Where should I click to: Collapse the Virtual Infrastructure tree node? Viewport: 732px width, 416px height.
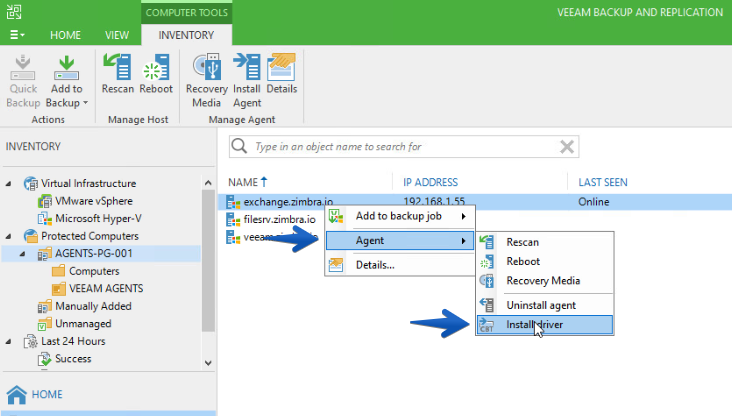pyautogui.click(x=9, y=184)
